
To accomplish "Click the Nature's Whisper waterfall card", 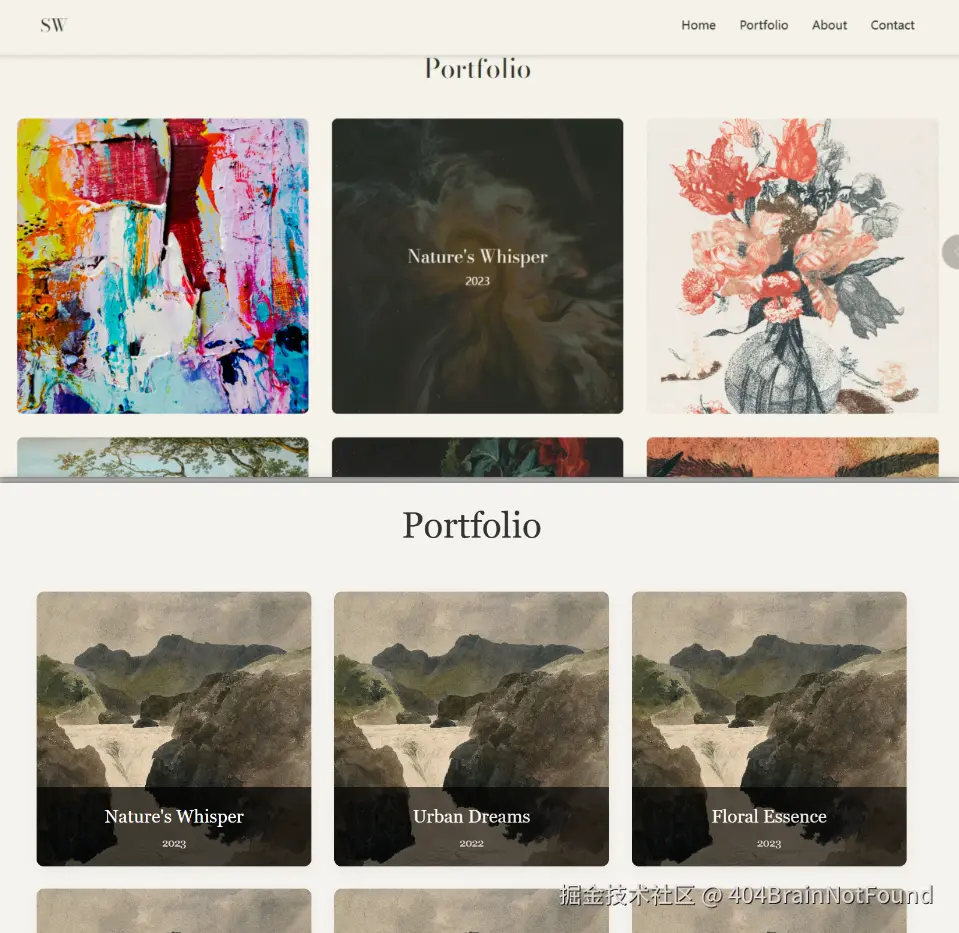I will (174, 729).
